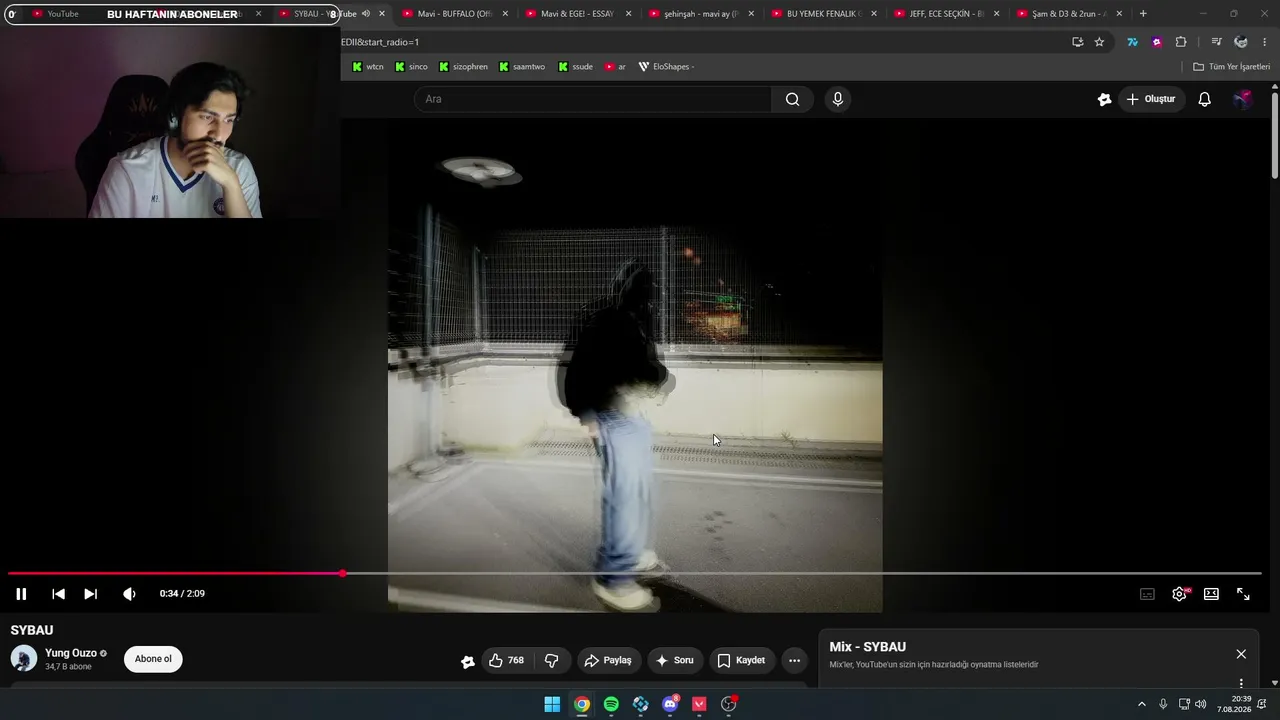
Task: Open Yung Ouzo channel avatar
Action: pos(24,659)
